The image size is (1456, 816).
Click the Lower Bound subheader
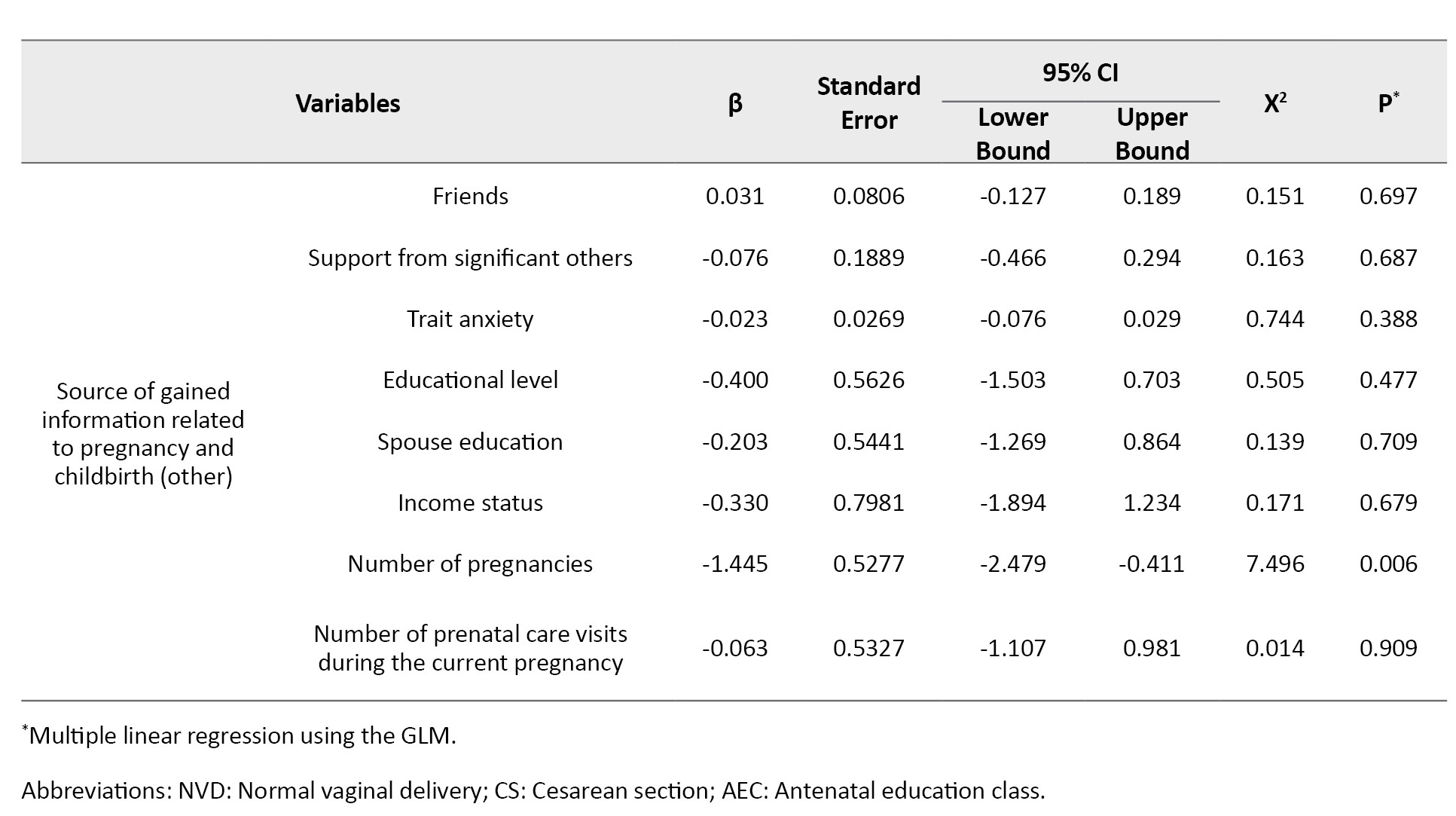[x=1012, y=134]
